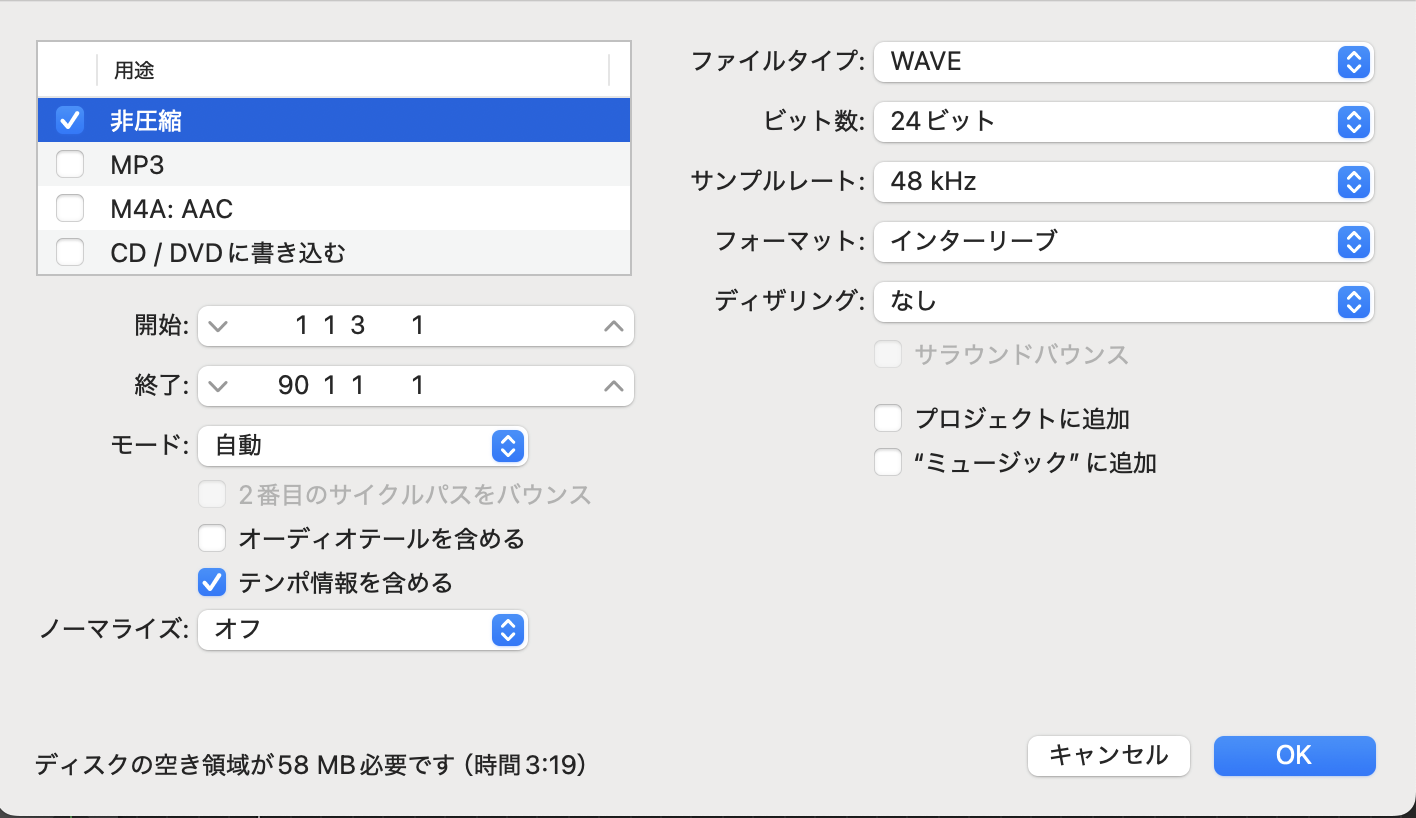Open the フォーマット dropdown showing インターリーブ

tap(1124, 241)
